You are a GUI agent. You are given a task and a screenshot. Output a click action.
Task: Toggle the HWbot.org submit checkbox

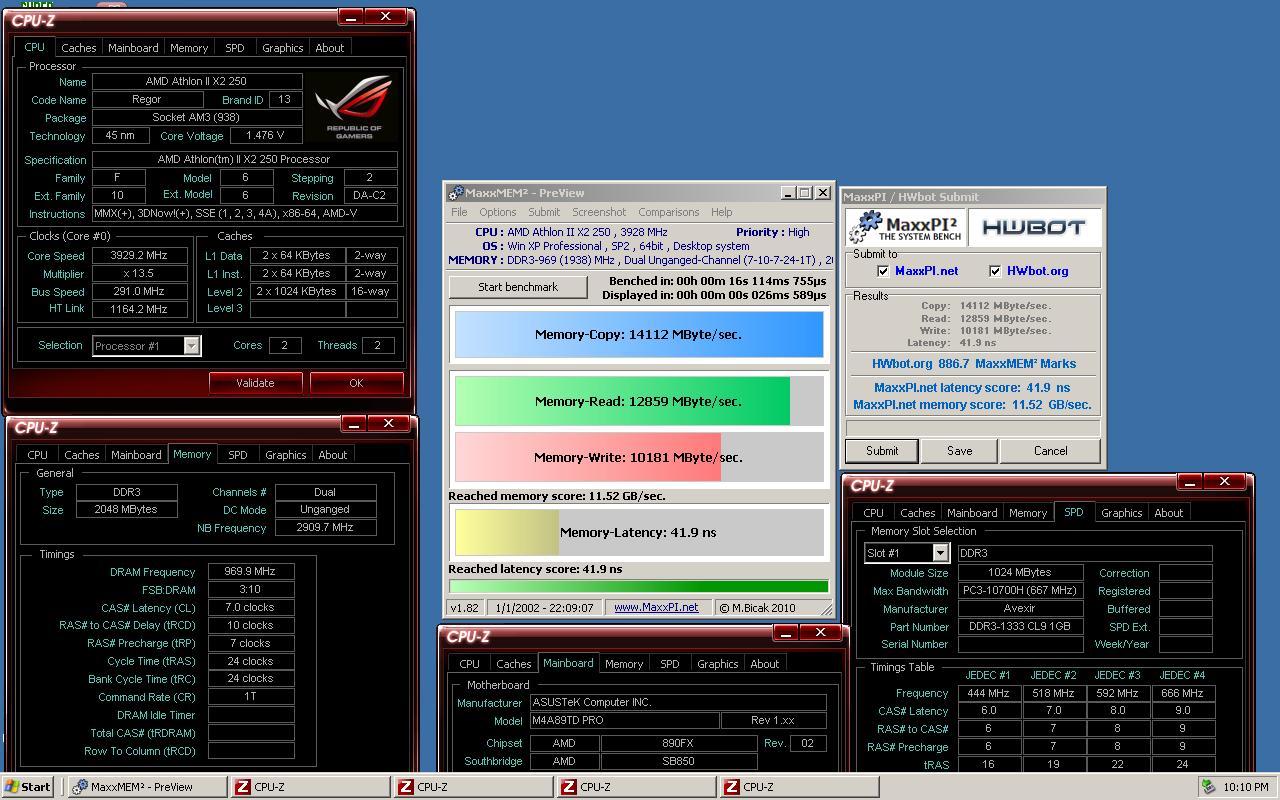[995, 271]
